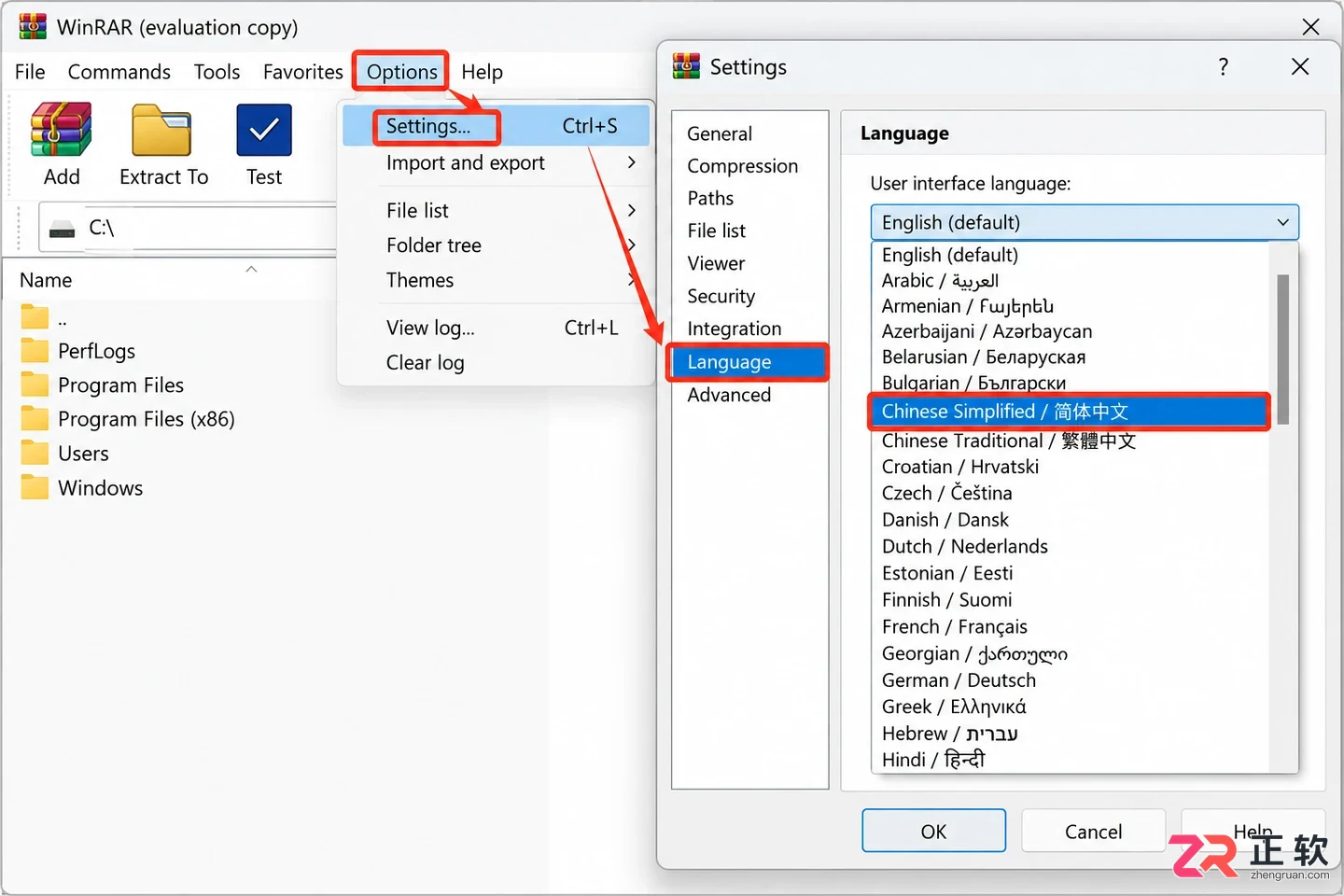Open the Help menu in the menu bar
Image resolution: width=1344 pixels, height=896 pixels.
tap(482, 72)
